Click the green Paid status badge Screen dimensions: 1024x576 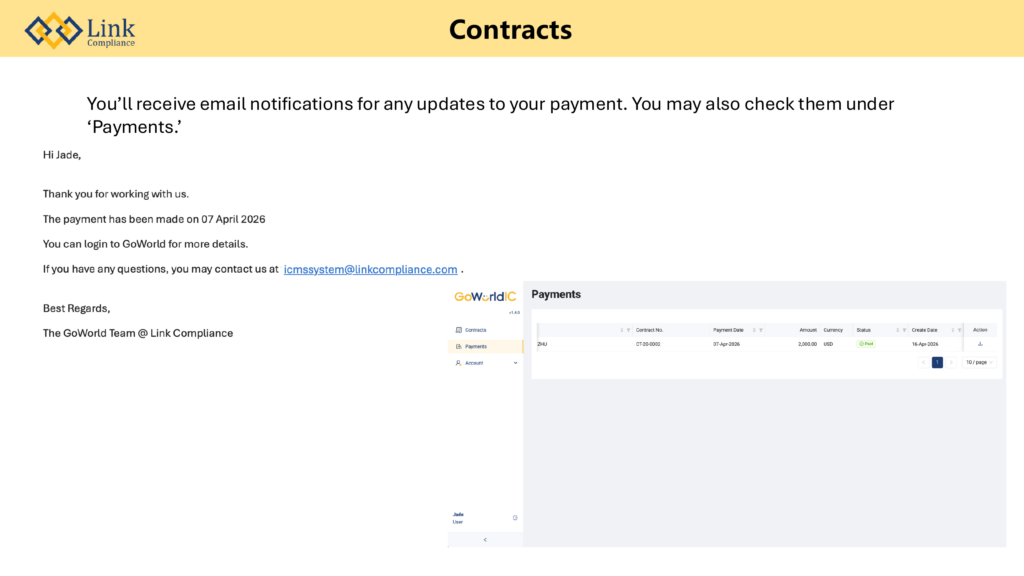866,344
